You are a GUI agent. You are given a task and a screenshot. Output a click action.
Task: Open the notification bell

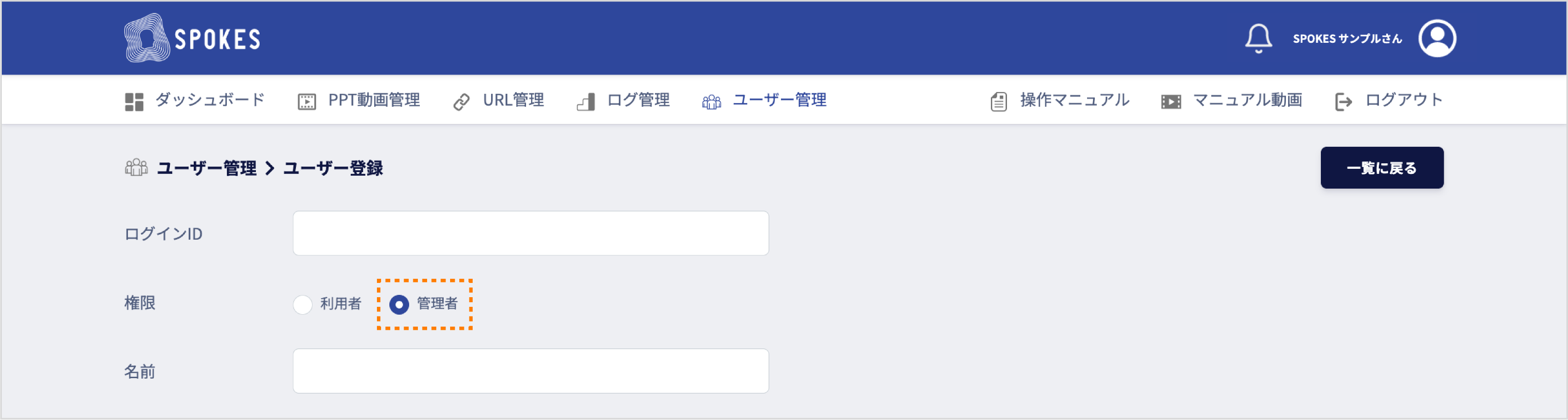click(x=1258, y=38)
